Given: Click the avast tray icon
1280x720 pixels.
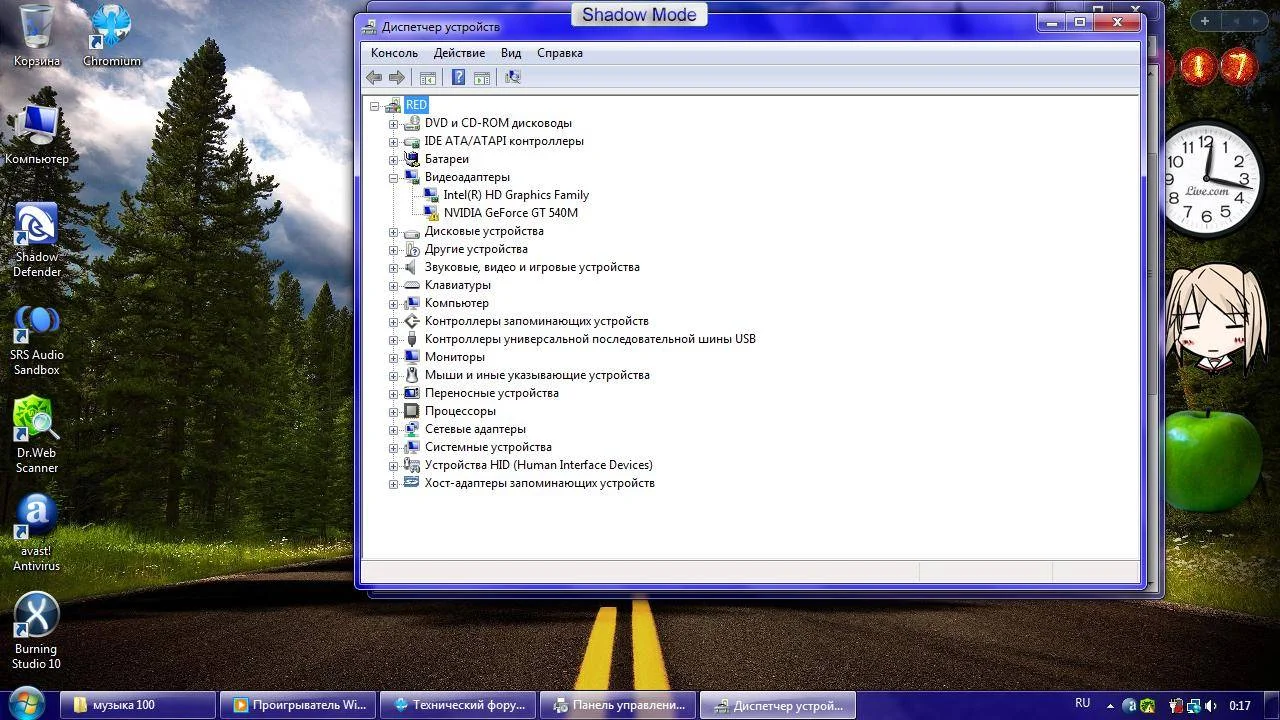Looking at the screenshot, I should (x=1130, y=705).
